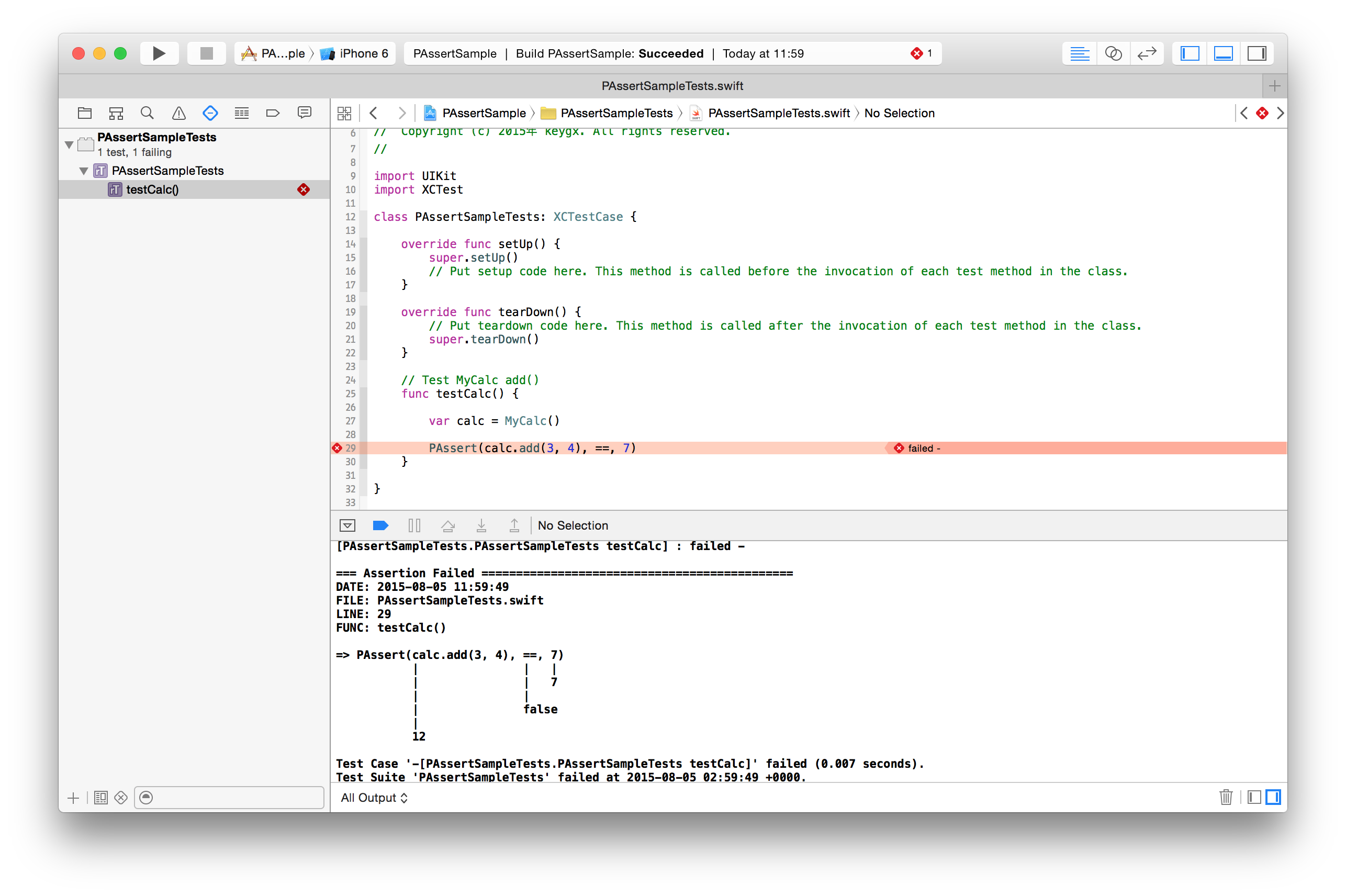Switch to the Assistant editor
This screenshot has height=896, width=1346.
(1113, 54)
